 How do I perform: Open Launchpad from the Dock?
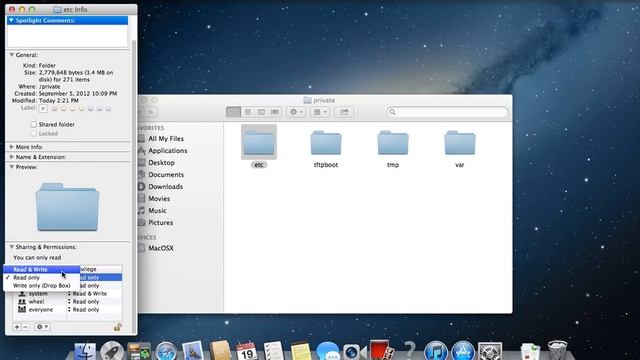click(x=112, y=351)
